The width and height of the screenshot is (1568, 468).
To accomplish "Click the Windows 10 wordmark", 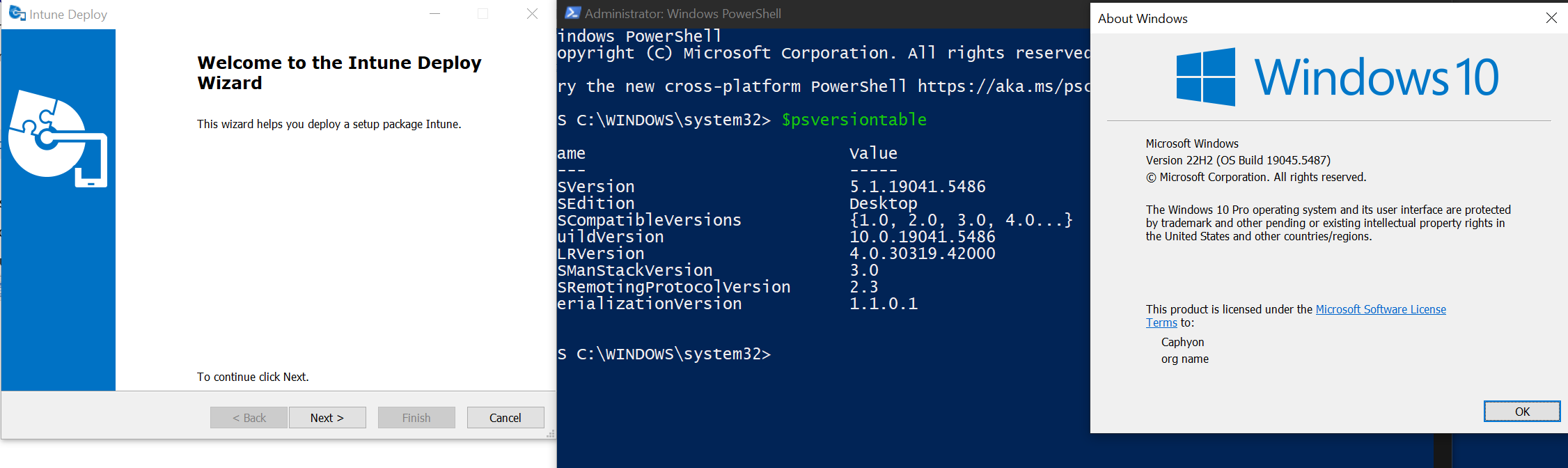I will click(1376, 77).
